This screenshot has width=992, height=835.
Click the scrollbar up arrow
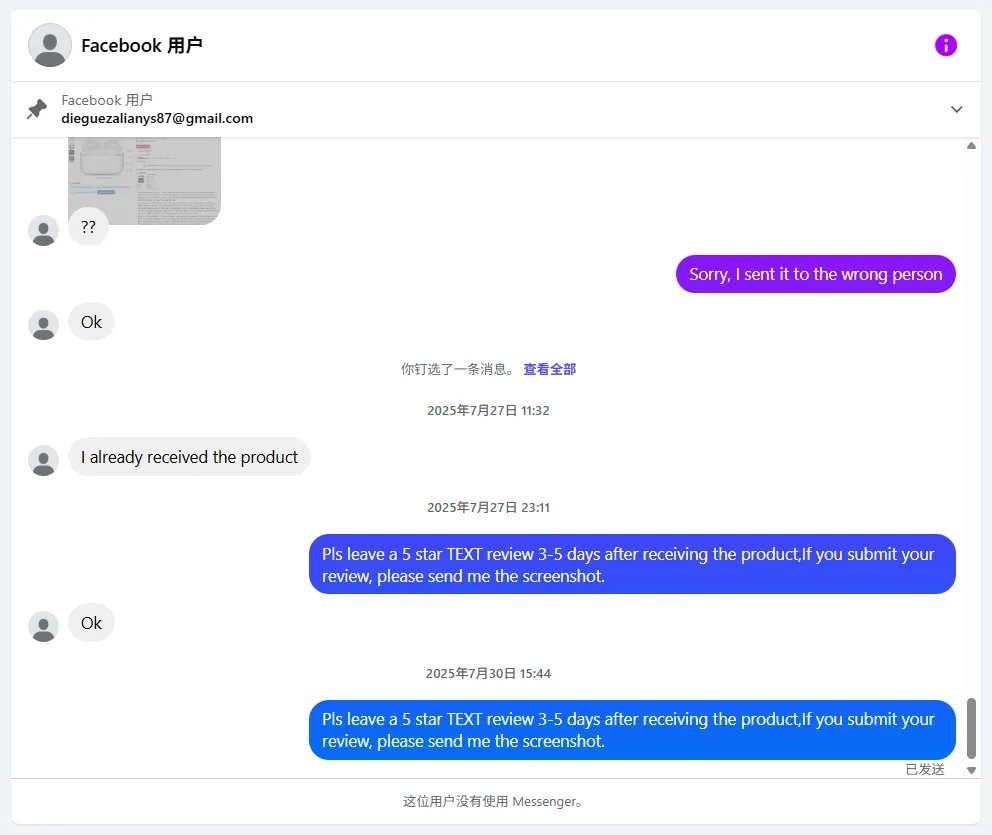point(970,146)
